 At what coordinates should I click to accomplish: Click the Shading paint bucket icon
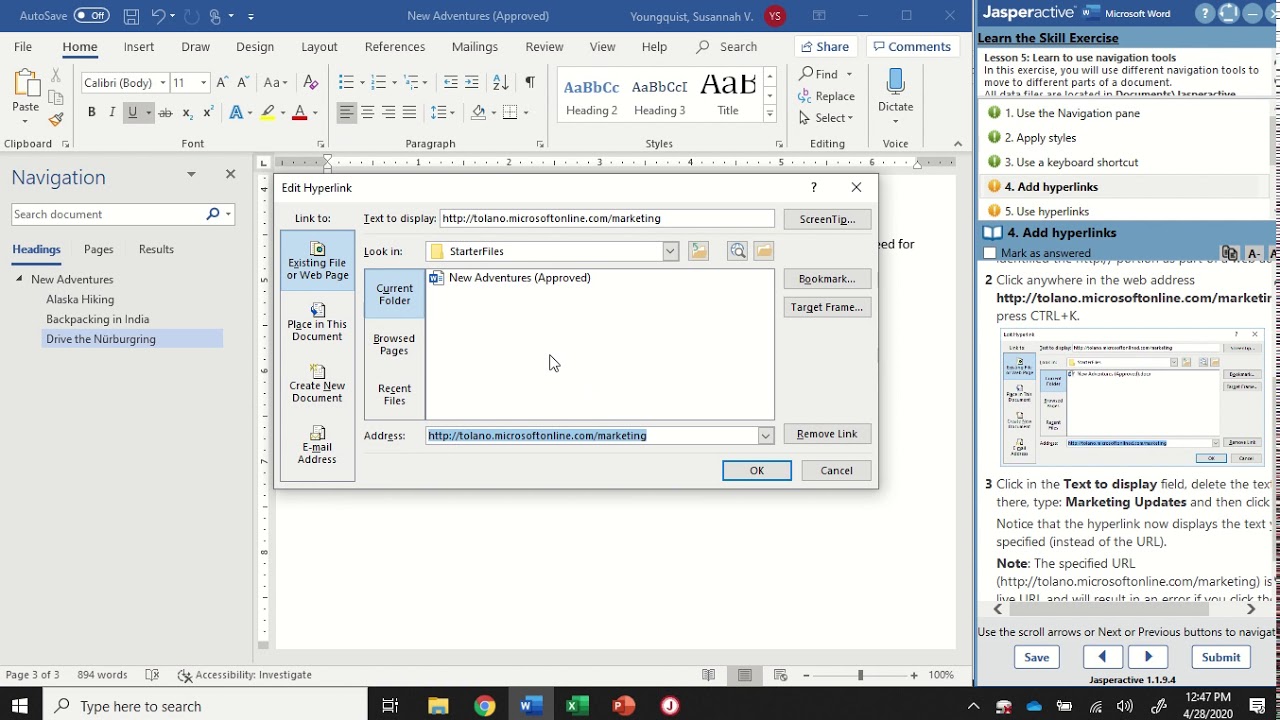[478, 113]
